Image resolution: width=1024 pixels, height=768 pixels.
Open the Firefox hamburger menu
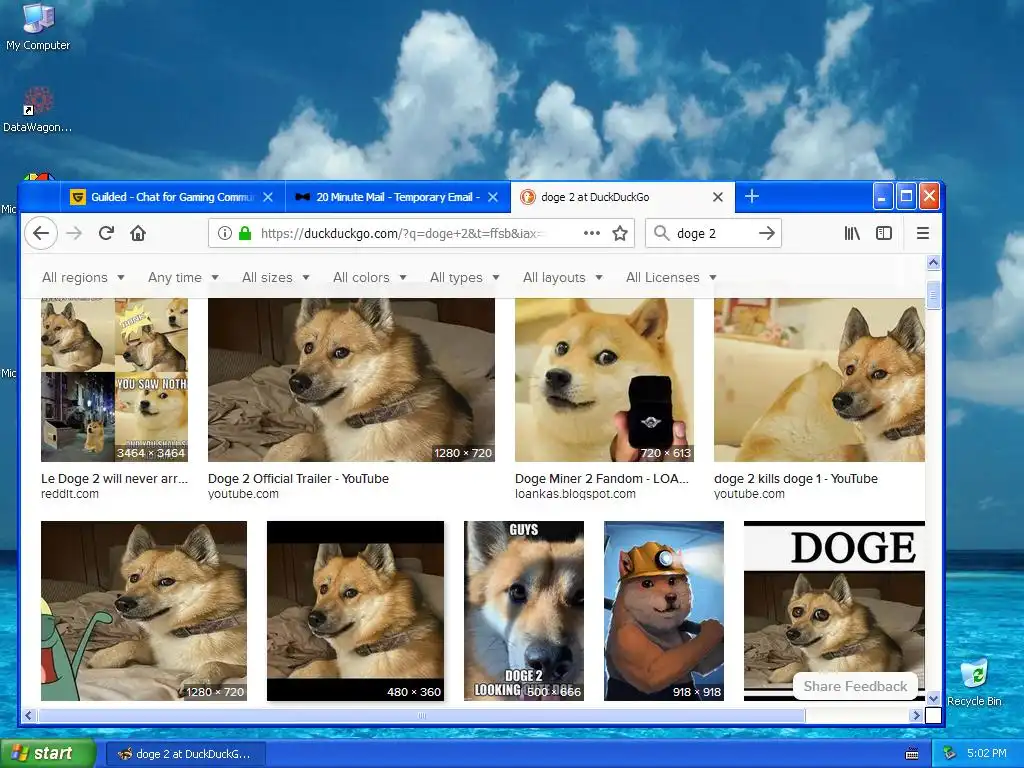pos(923,233)
